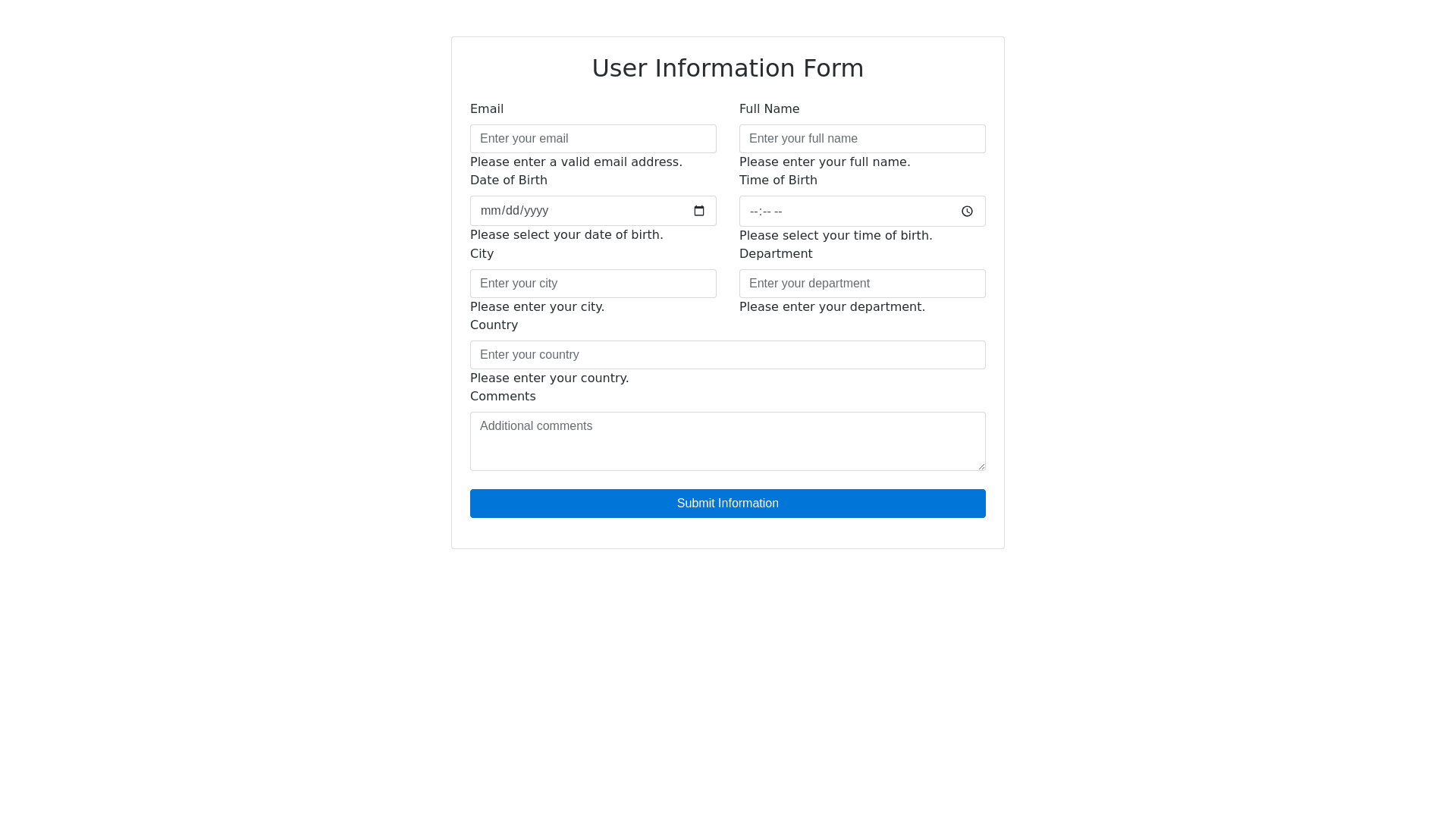Click the Email field label
The height and width of the screenshot is (819, 1456).
(487, 109)
